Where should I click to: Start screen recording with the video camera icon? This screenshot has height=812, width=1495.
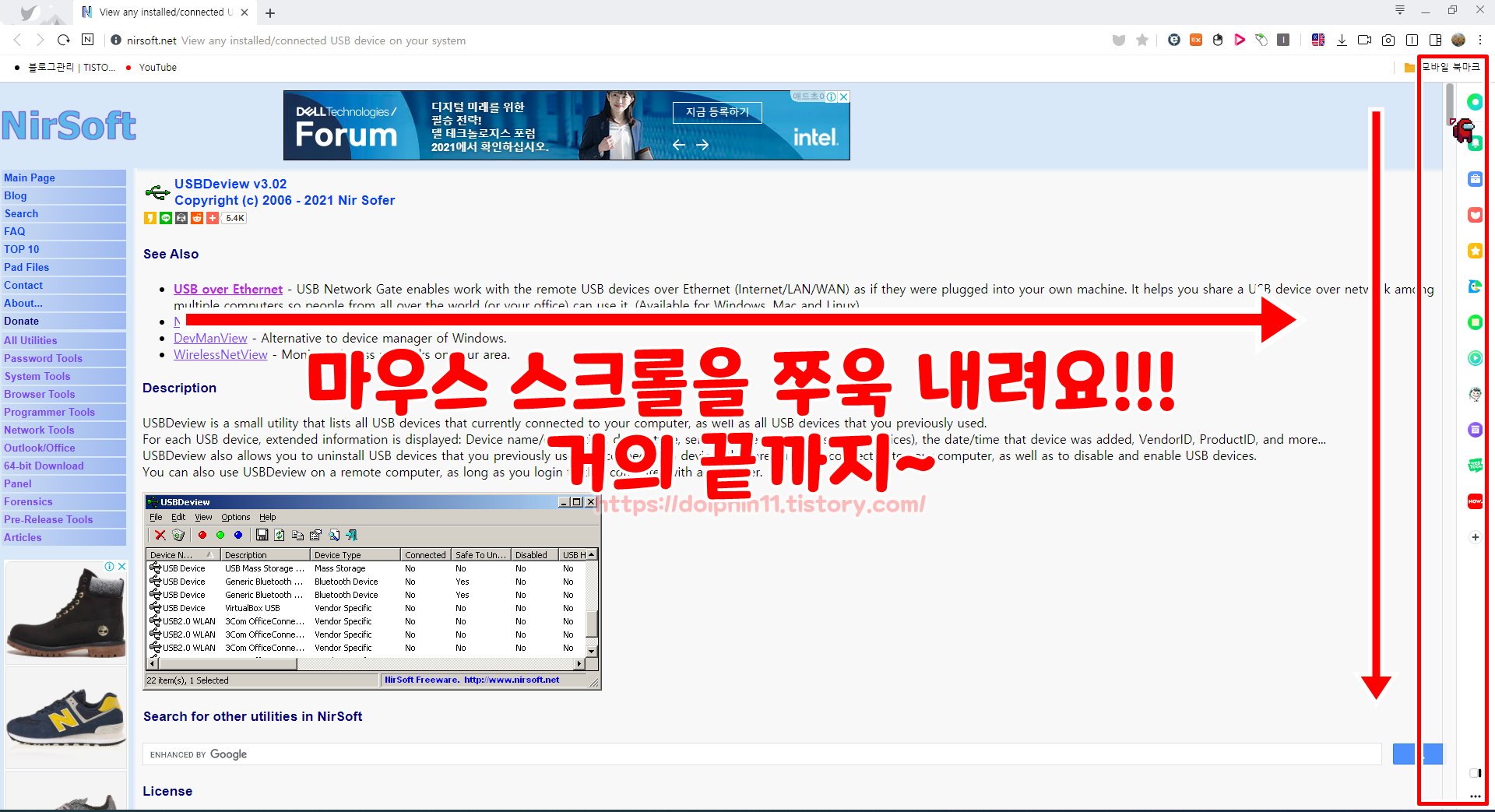(x=1364, y=40)
